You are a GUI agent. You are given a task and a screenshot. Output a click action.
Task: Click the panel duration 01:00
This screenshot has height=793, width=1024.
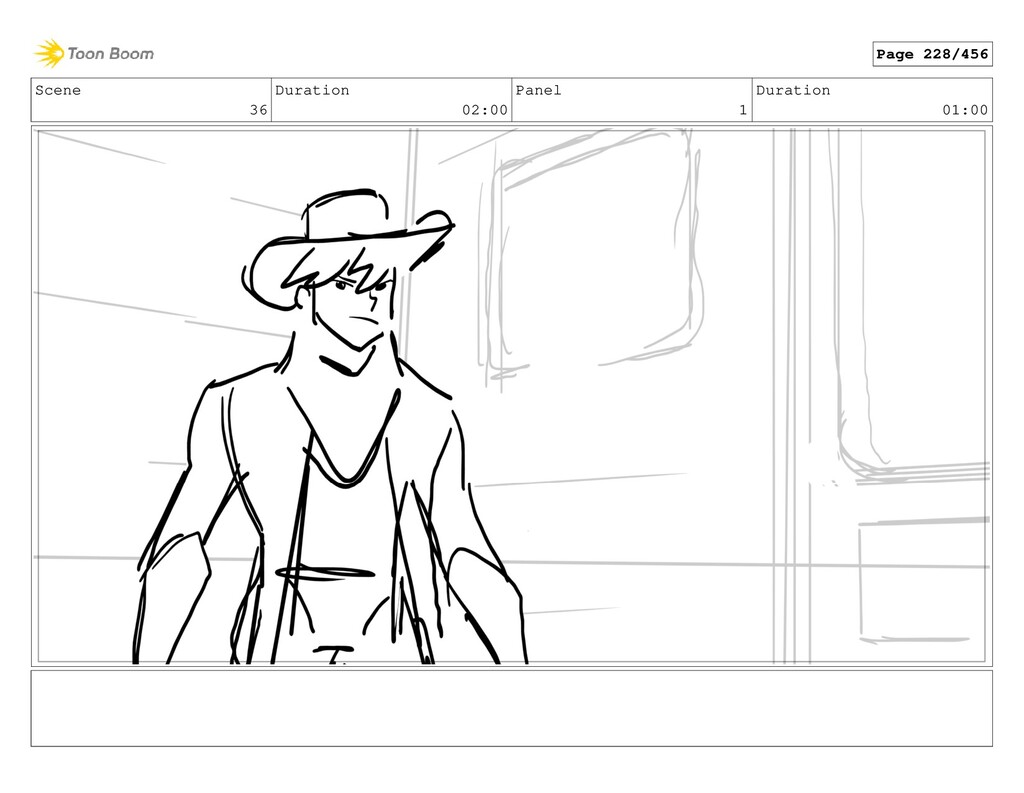(x=965, y=110)
